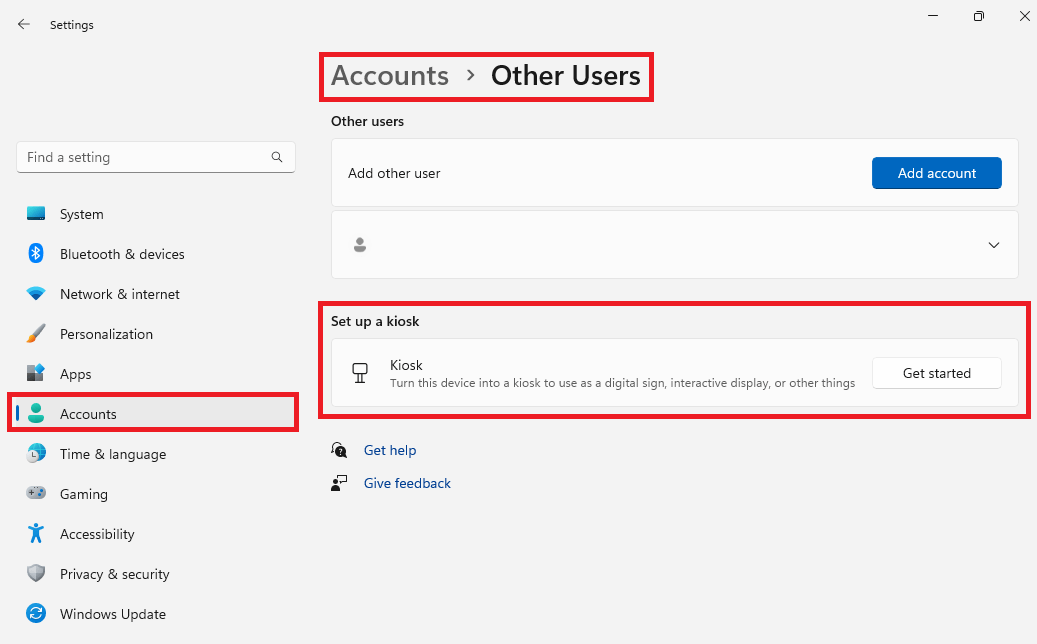Close the Settings window
The height and width of the screenshot is (644, 1037).
pos(1024,16)
